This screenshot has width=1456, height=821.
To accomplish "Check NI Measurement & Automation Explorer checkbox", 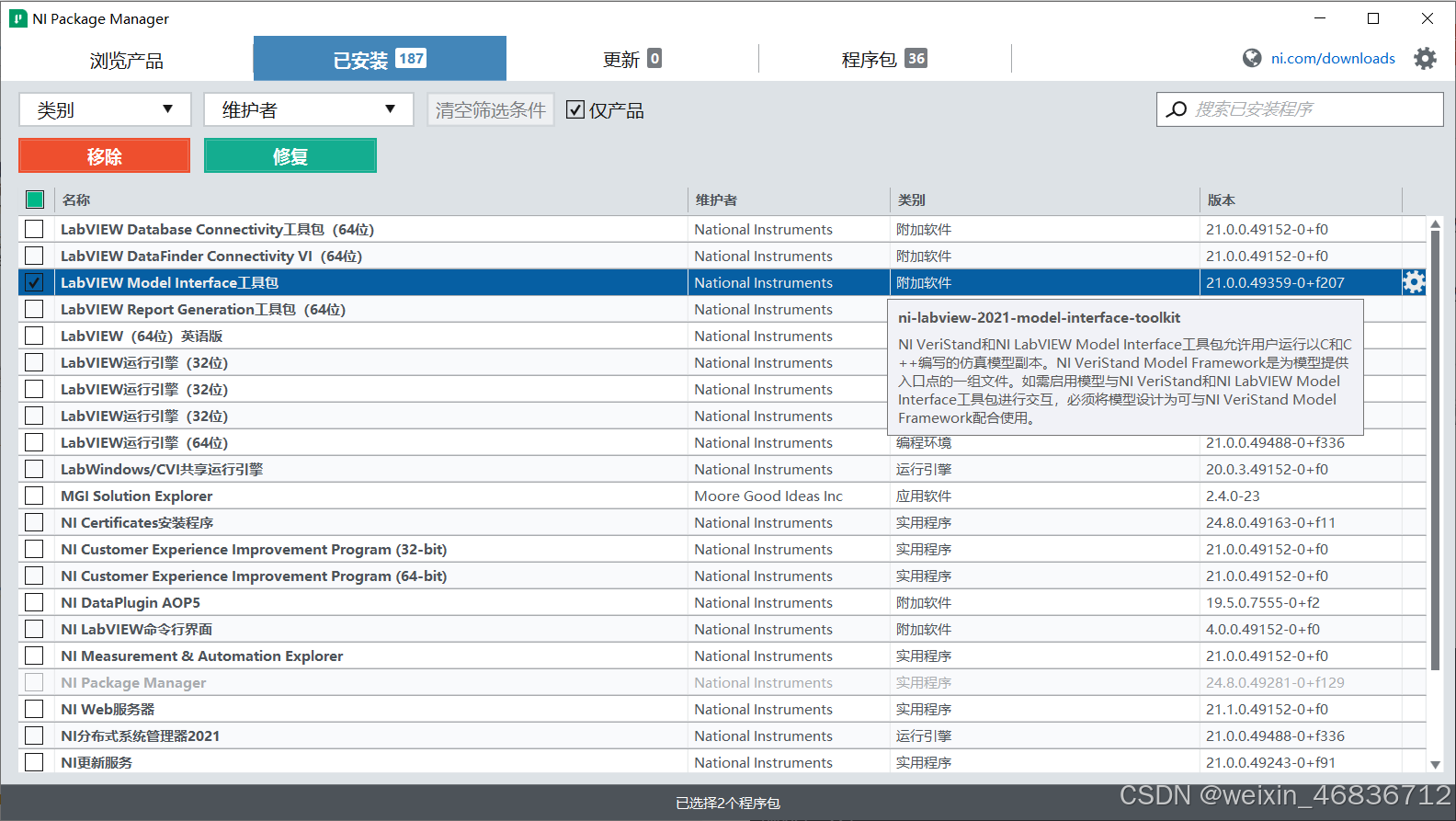I will [x=34, y=656].
